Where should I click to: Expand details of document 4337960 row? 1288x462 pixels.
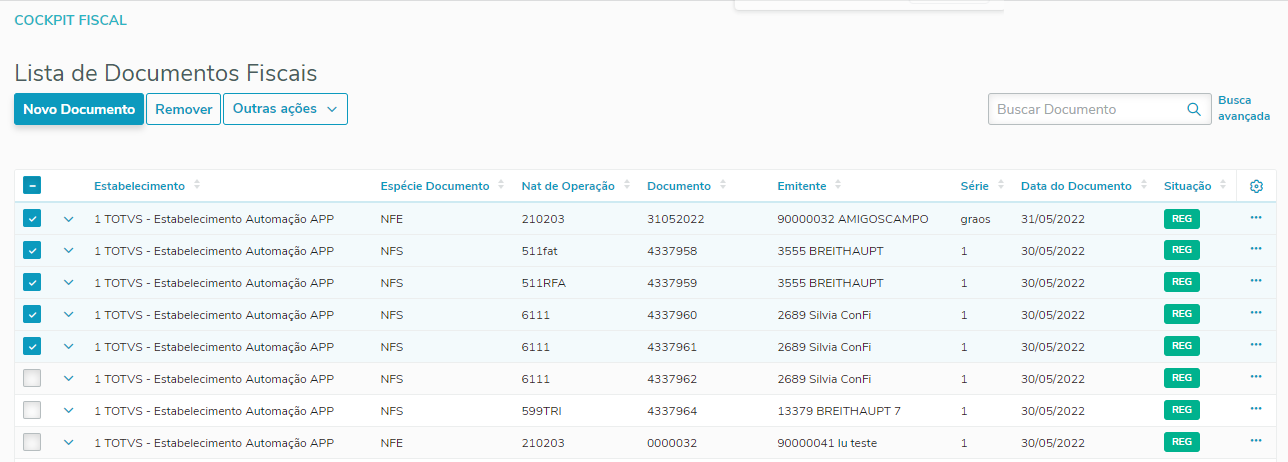pyautogui.click(x=69, y=315)
